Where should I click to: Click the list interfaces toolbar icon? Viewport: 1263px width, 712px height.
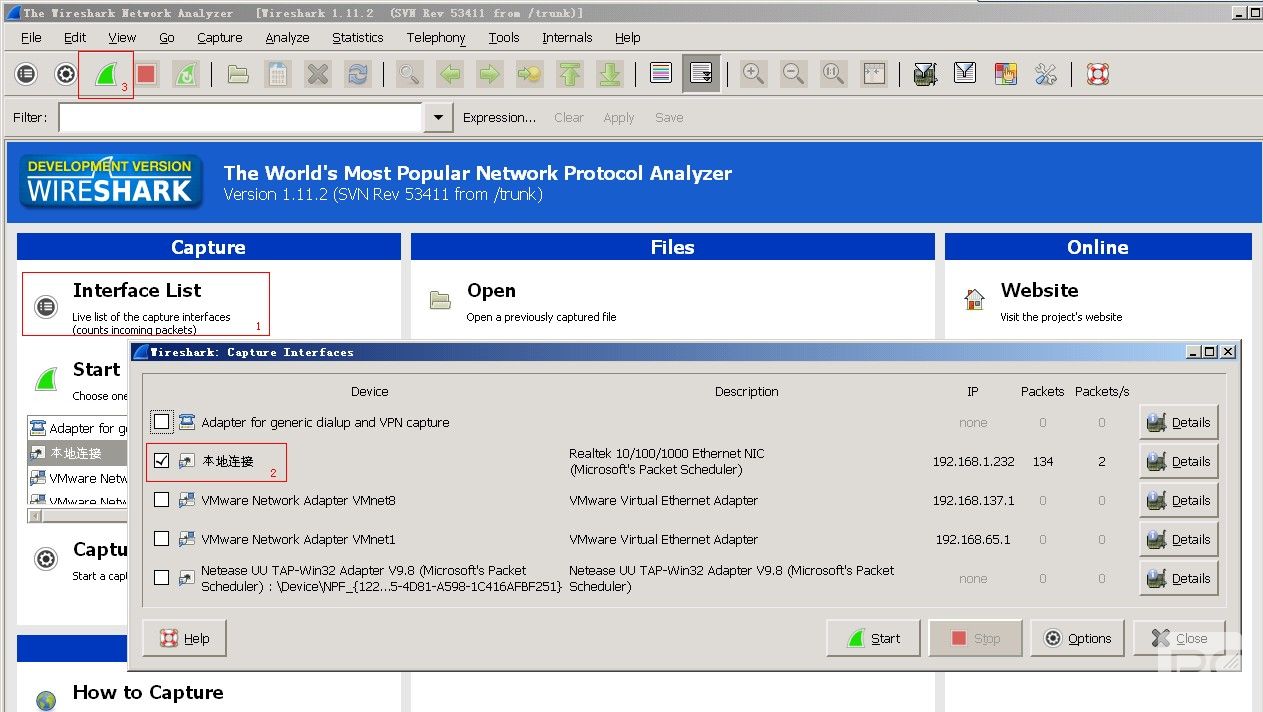[x=26, y=74]
